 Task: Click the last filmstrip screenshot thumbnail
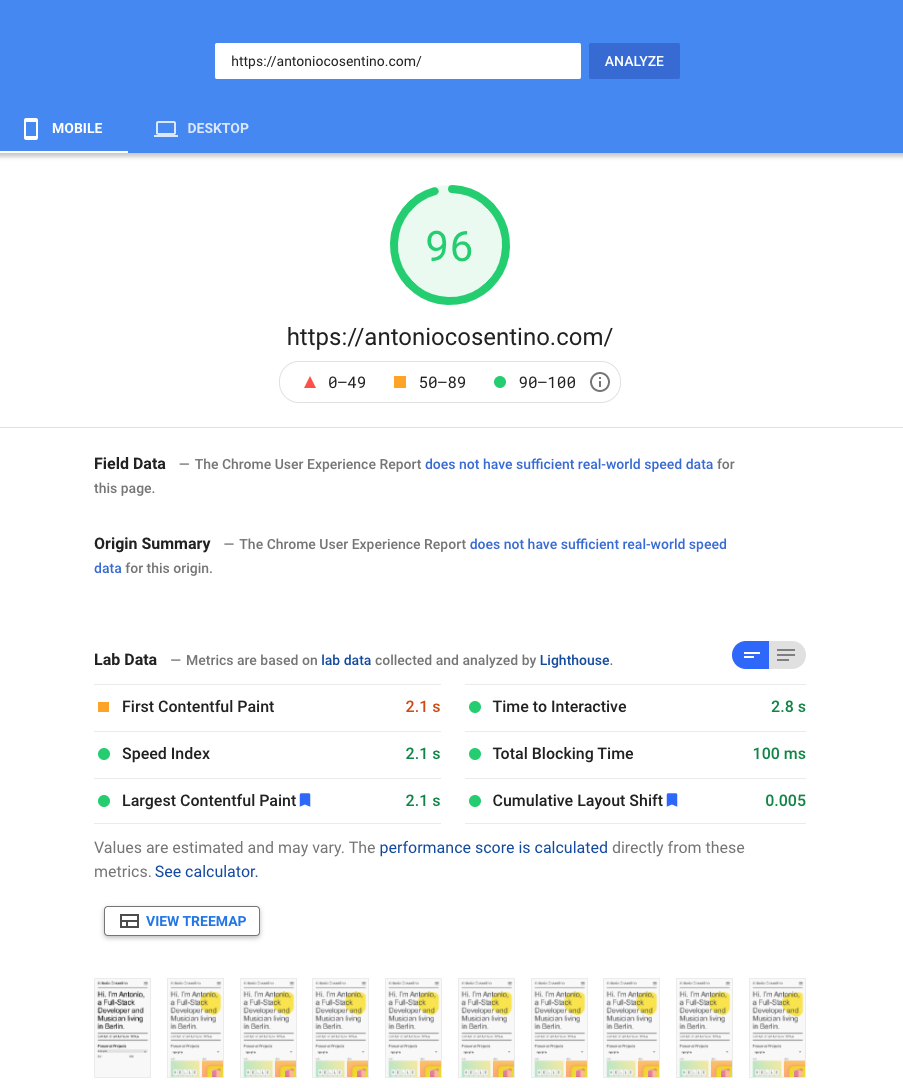tap(777, 1028)
